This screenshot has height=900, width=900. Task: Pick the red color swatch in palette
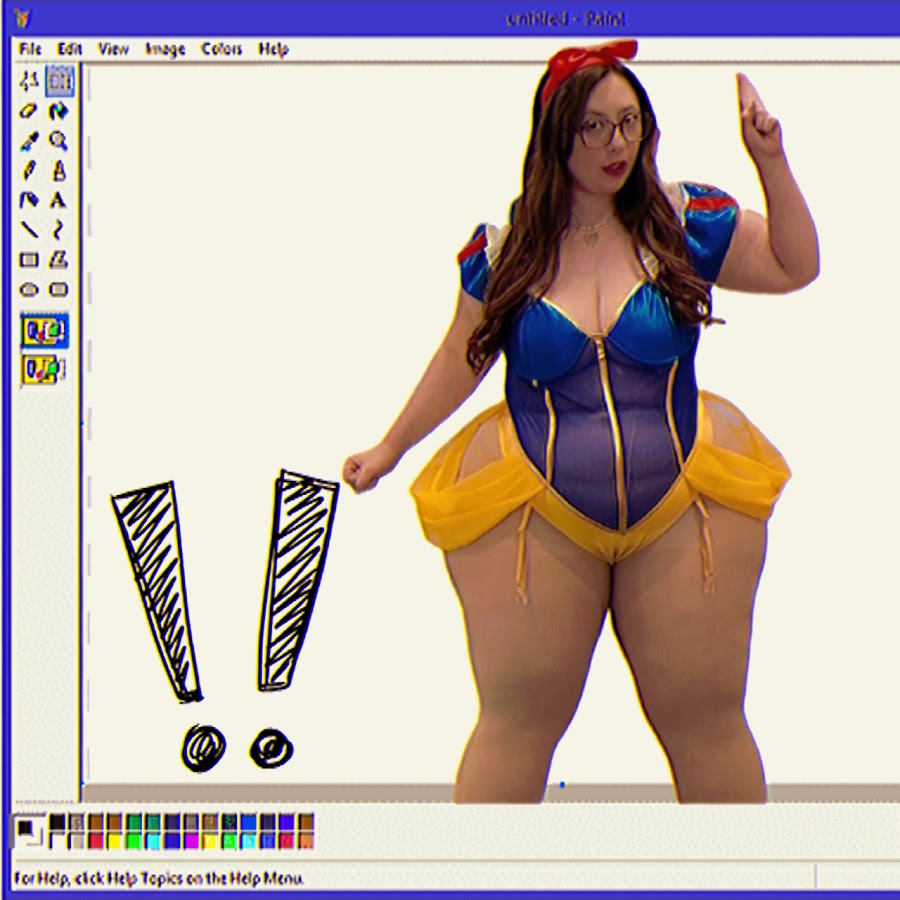click(x=96, y=841)
